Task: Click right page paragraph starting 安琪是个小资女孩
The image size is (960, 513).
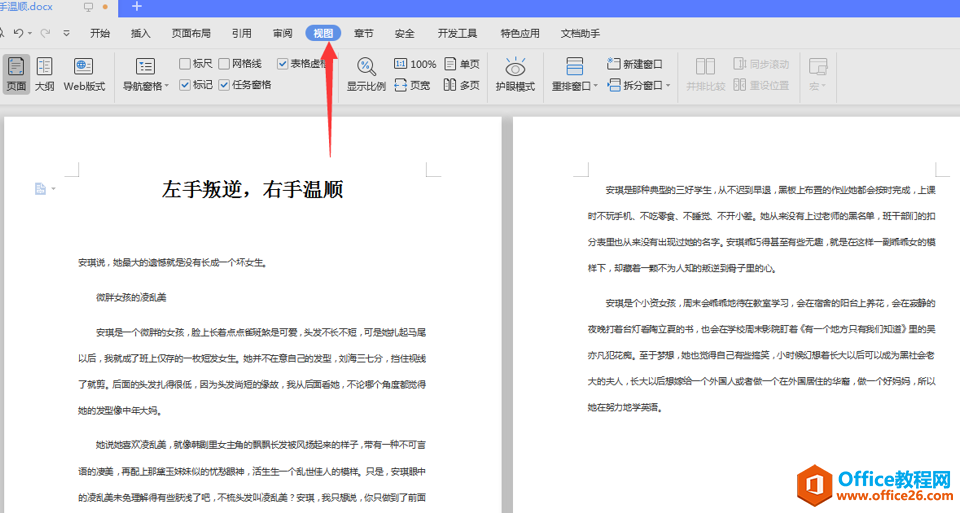Action: 762,355
